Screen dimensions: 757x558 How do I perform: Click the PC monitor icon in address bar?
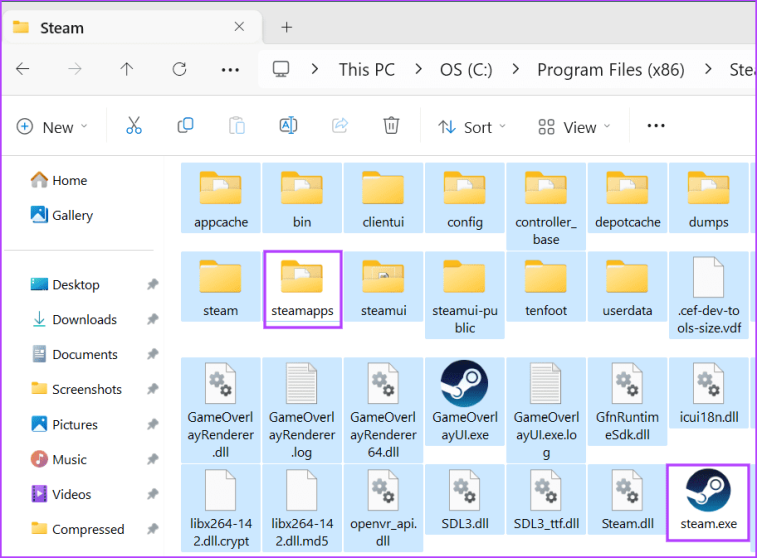click(x=281, y=69)
